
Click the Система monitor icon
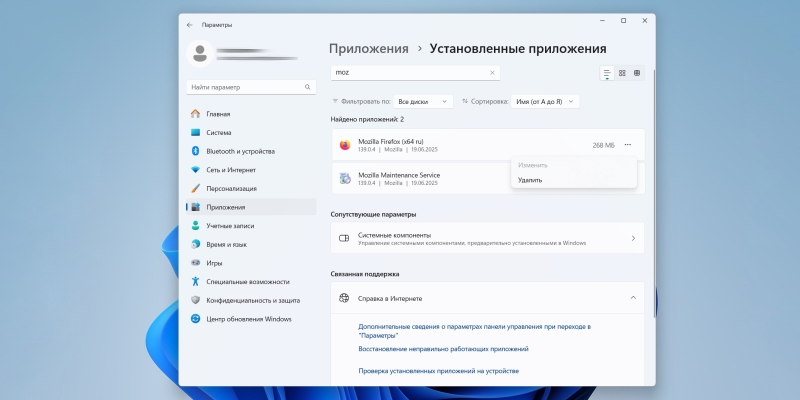pos(195,133)
